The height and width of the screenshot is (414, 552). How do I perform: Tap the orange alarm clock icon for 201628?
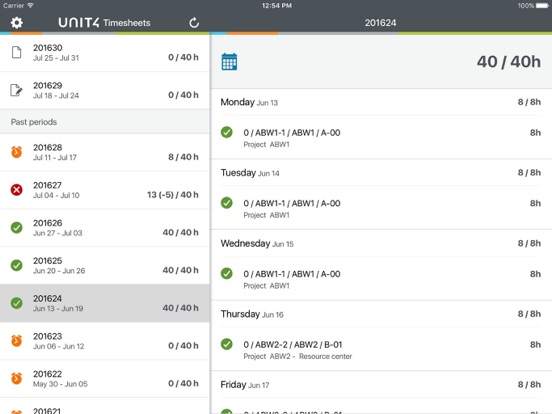click(x=17, y=152)
